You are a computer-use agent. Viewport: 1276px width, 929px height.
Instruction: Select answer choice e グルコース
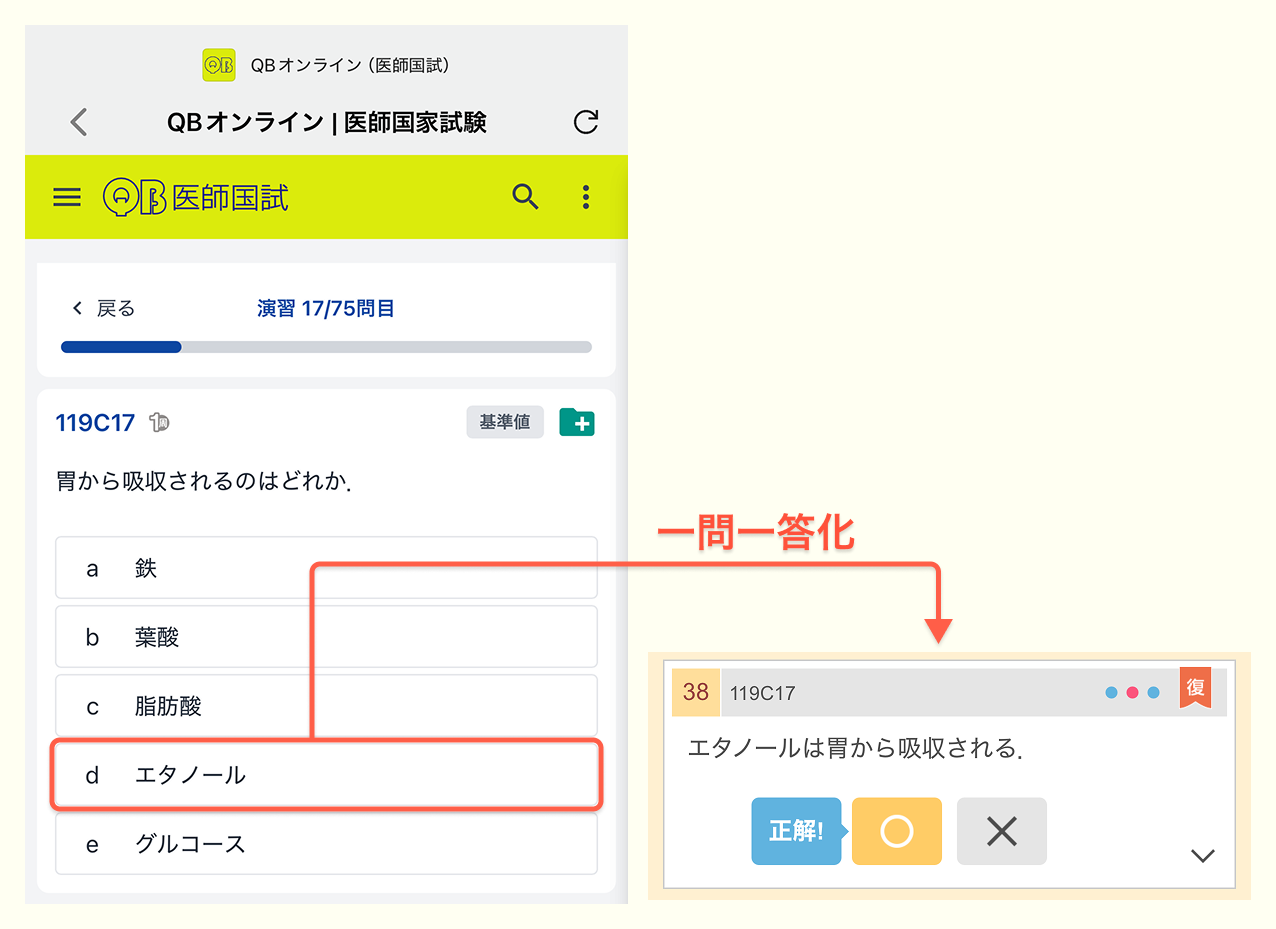click(x=326, y=844)
